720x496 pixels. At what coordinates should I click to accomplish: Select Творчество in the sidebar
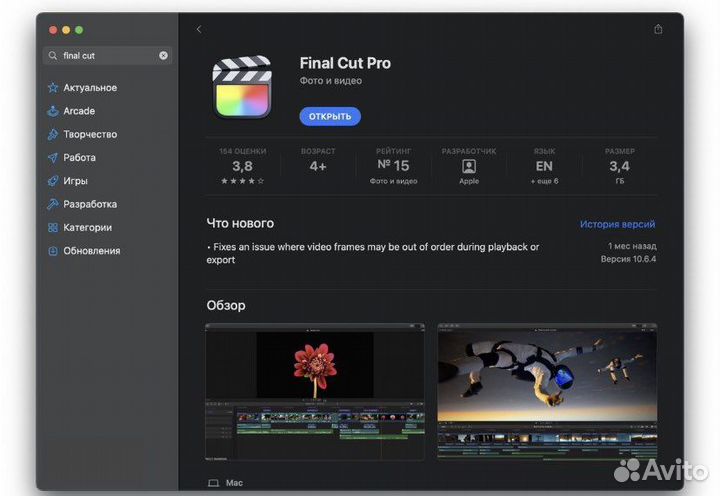pos(89,134)
